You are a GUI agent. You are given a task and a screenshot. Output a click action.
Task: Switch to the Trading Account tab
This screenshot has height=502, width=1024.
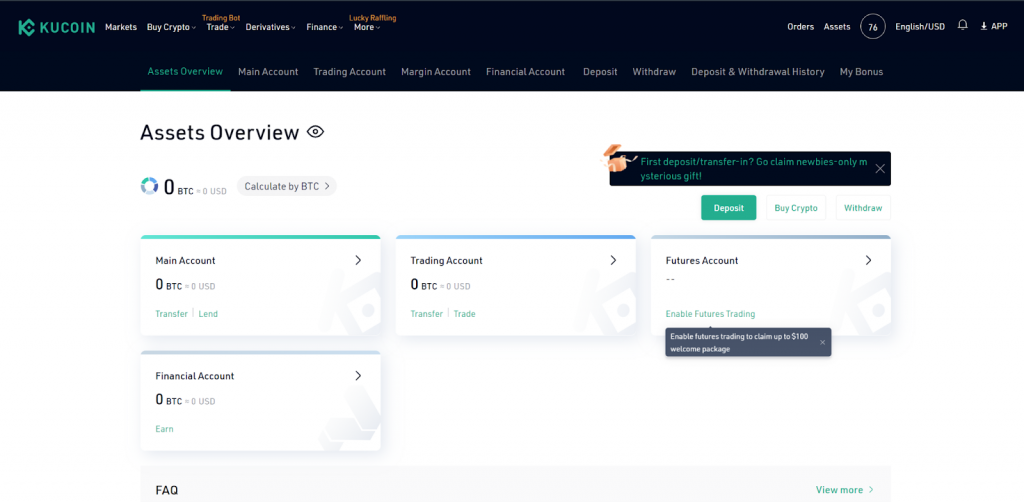point(349,72)
